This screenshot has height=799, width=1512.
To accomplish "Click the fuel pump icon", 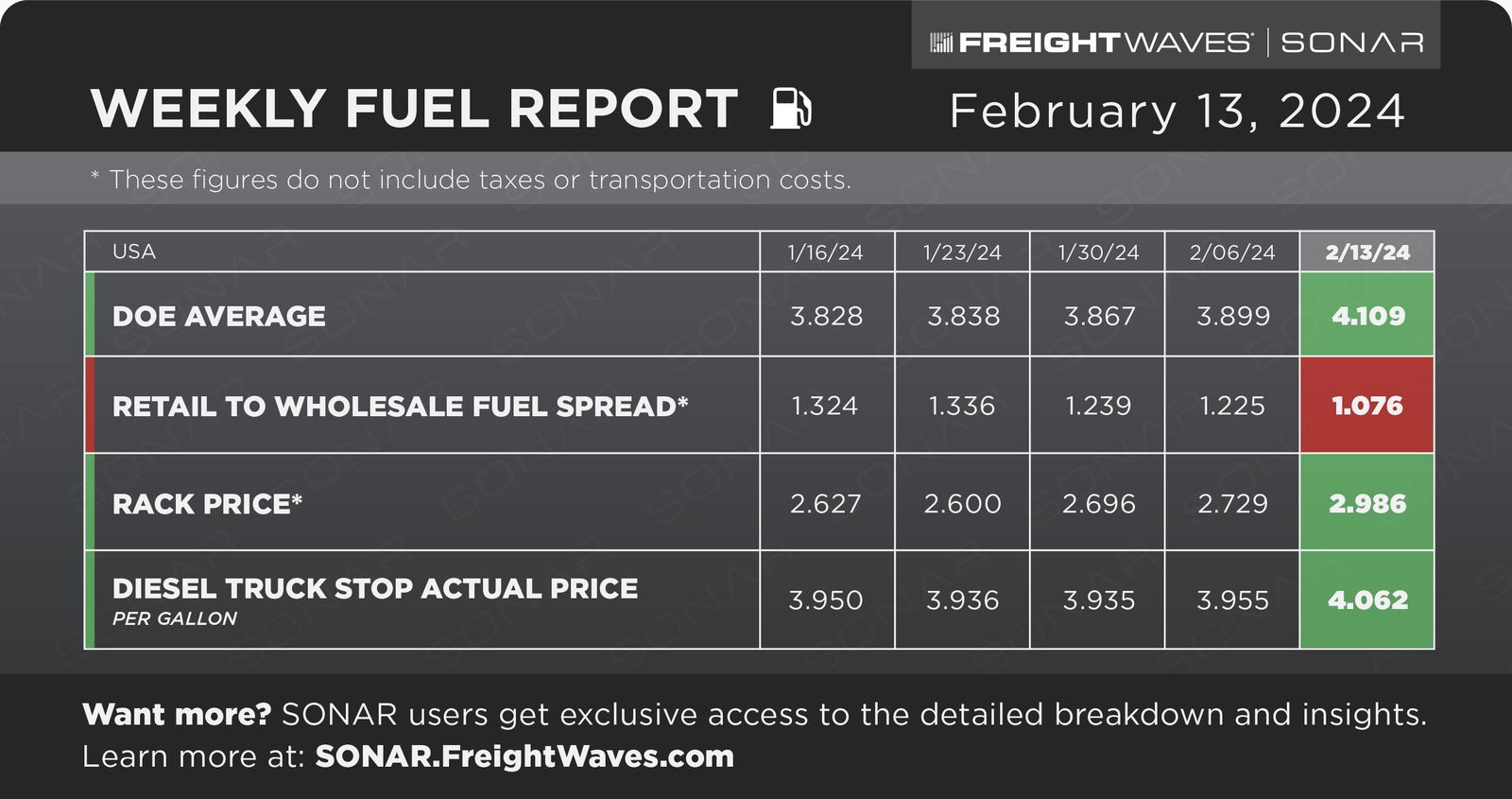I will pyautogui.click(x=792, y=108).
